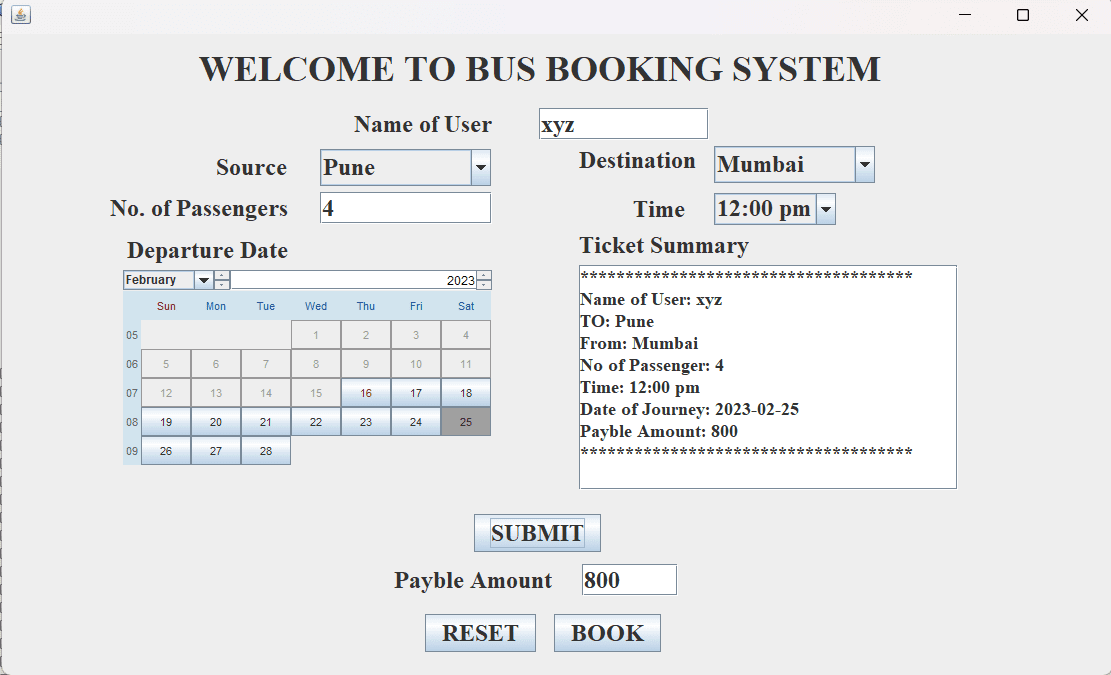
Task: Select February 19 on the calendar
Action: [165, 422]
